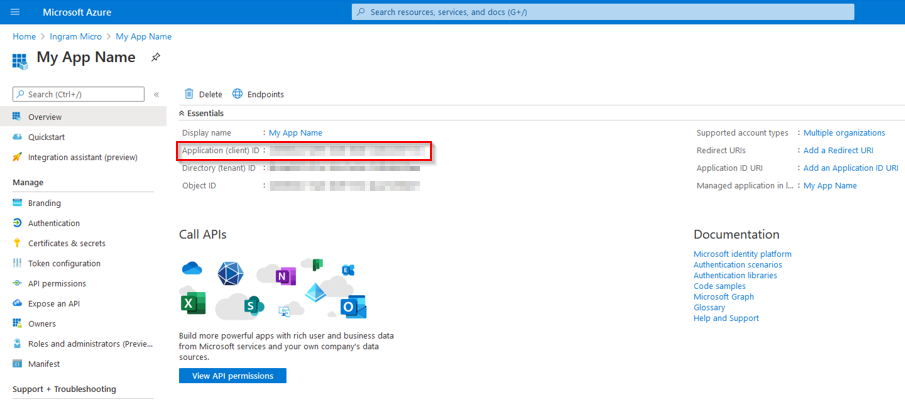Open the Code samples link
The height and width of the screenshot is (406, 905).
719,286
